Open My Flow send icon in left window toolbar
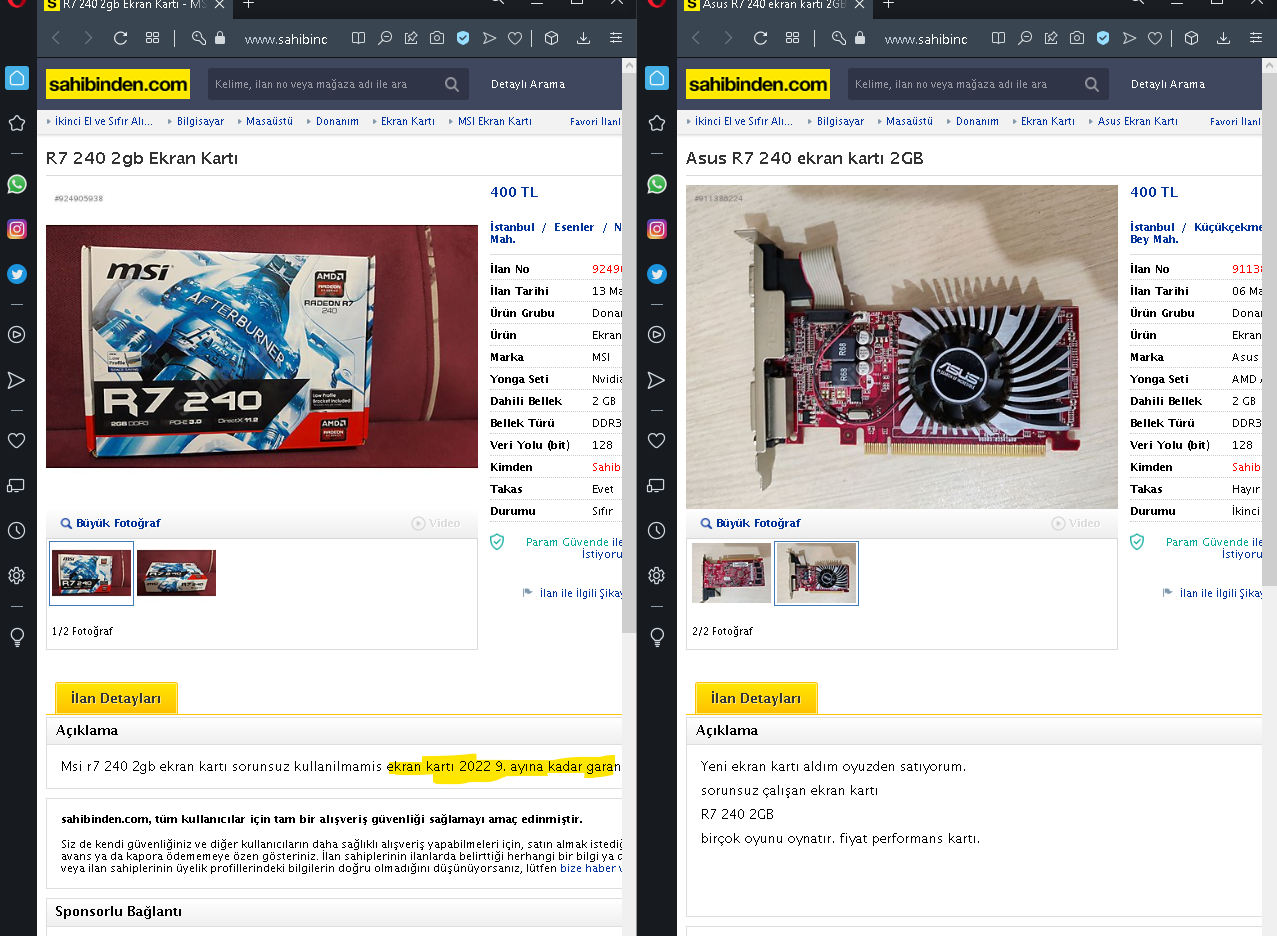 489,38
